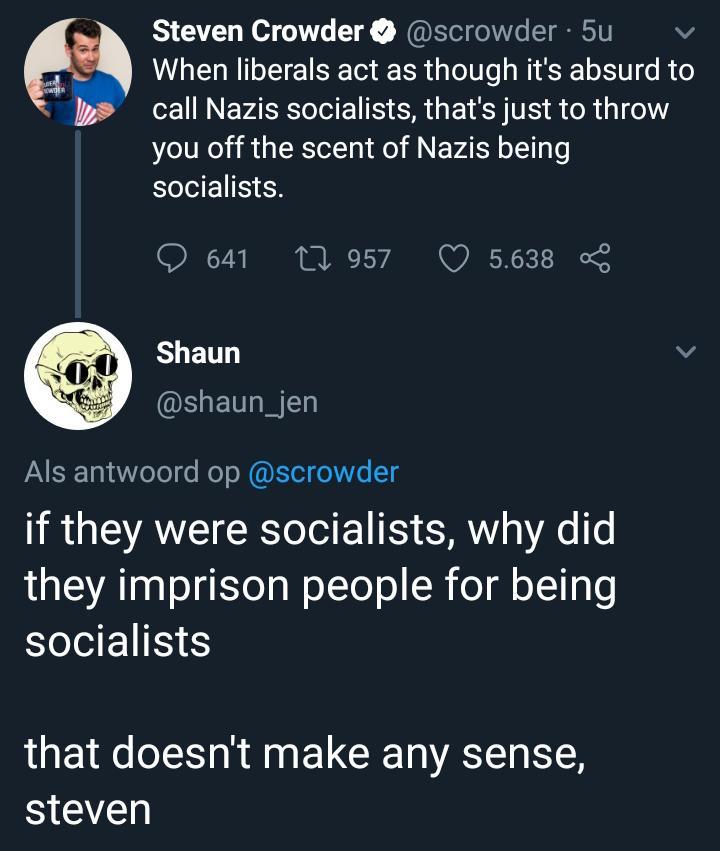The image size is (720, 851).
Task: Click the reply speech bubble icon
Action: [173, 259]
